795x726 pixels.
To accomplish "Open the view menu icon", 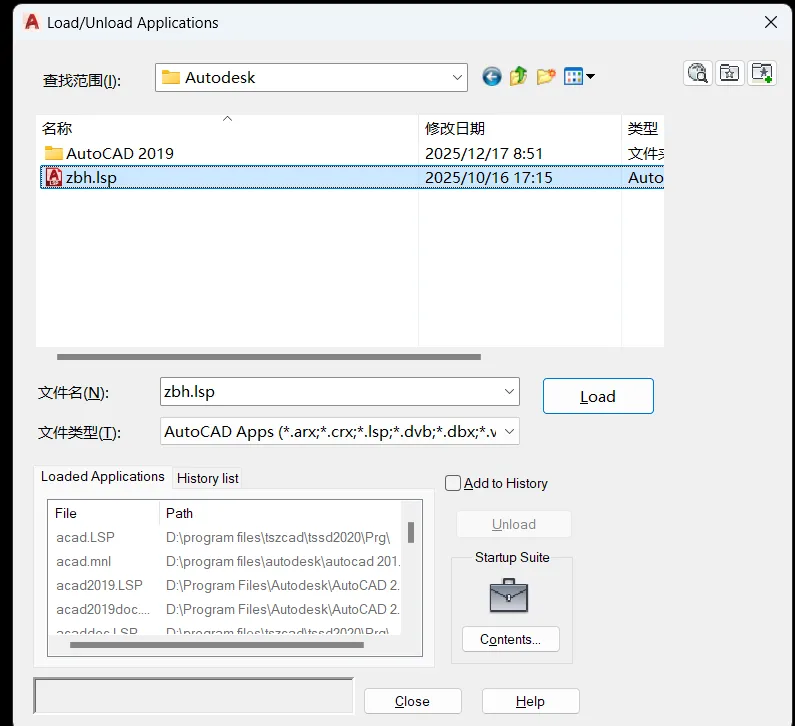I will (579, 77).
